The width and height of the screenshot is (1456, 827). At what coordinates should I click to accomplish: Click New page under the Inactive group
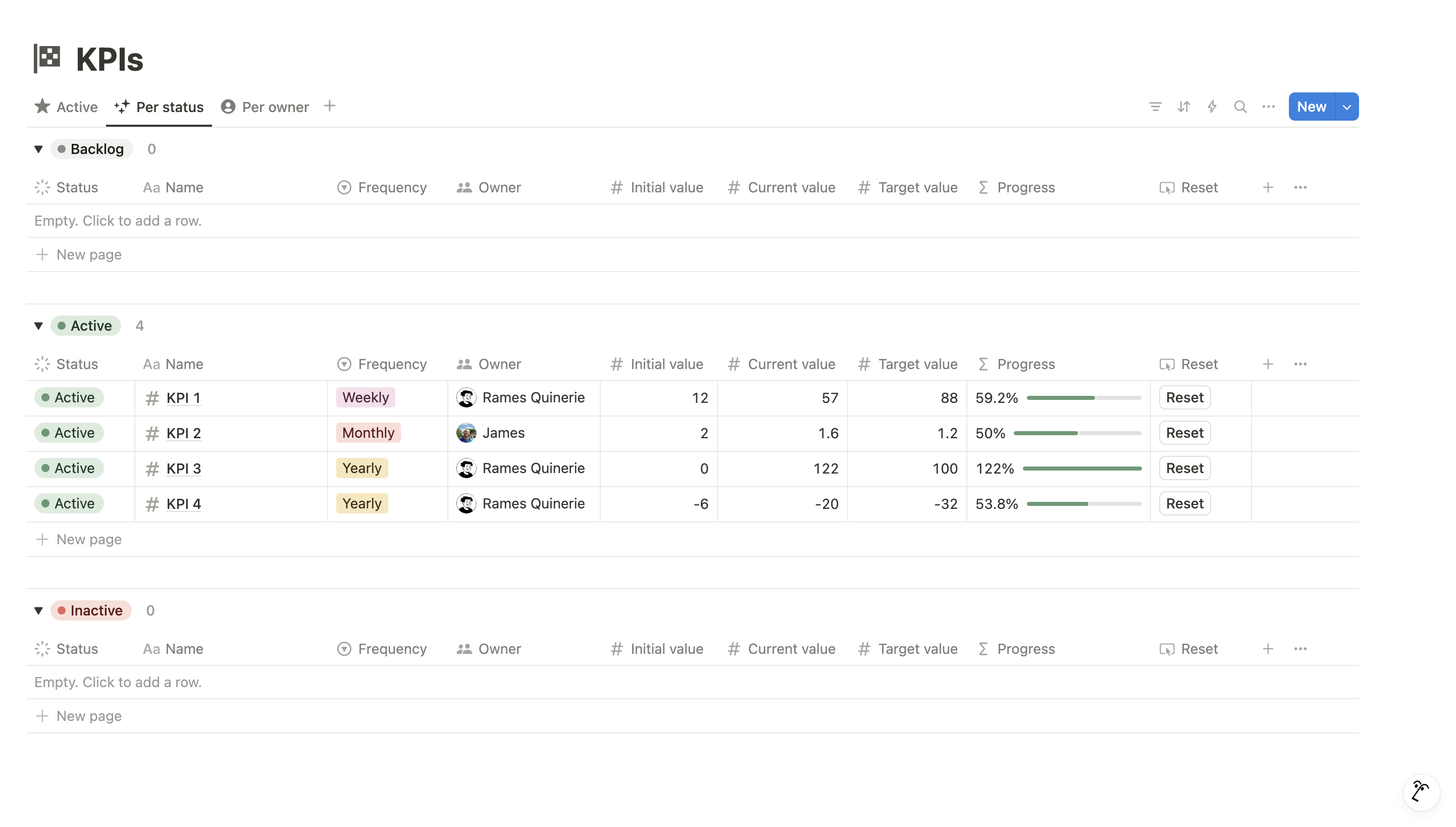click(88, 716)
